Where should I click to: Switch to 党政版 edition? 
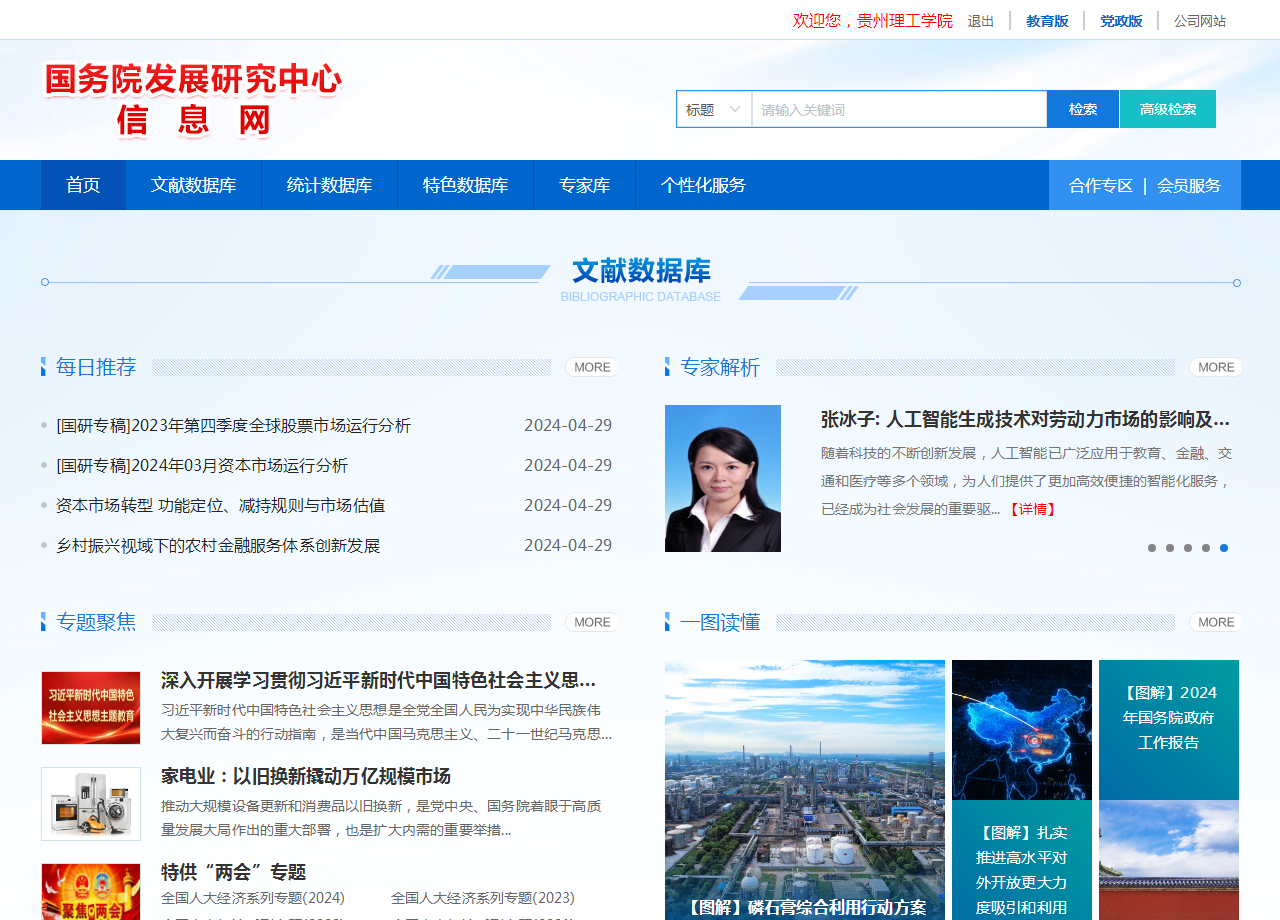click(x=1121, y=21)
